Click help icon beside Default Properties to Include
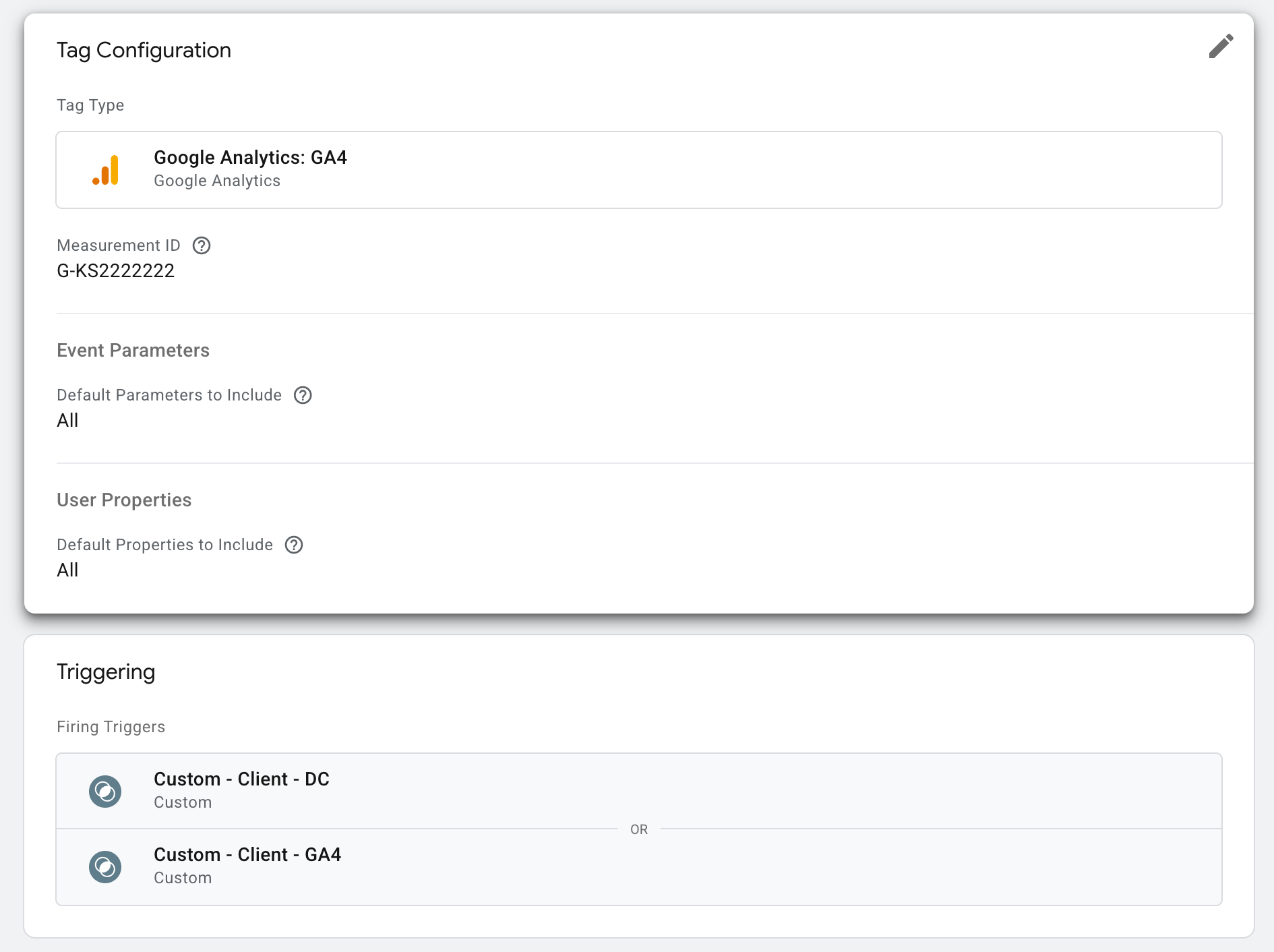This screenshot has width=1274, height=952. 294,545
